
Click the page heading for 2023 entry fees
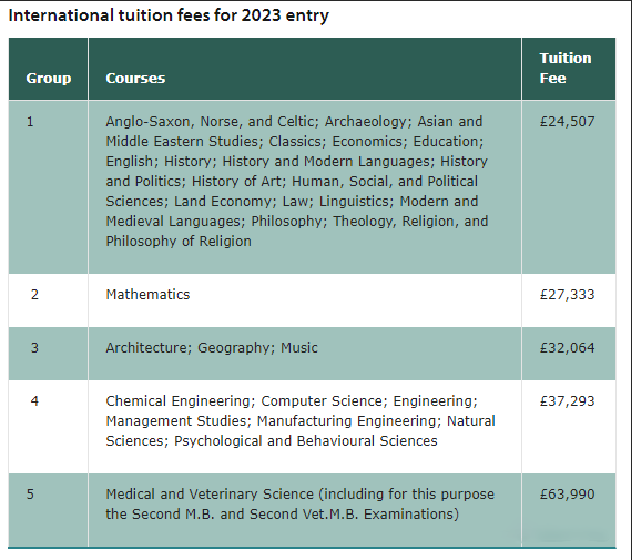point(168,16)
